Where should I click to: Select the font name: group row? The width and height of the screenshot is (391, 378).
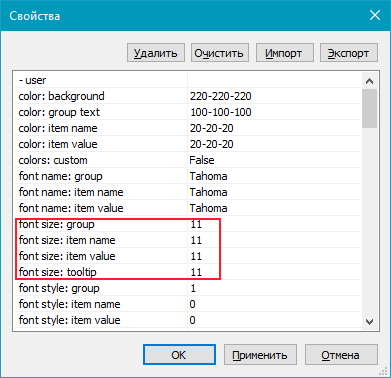[188, 176]
